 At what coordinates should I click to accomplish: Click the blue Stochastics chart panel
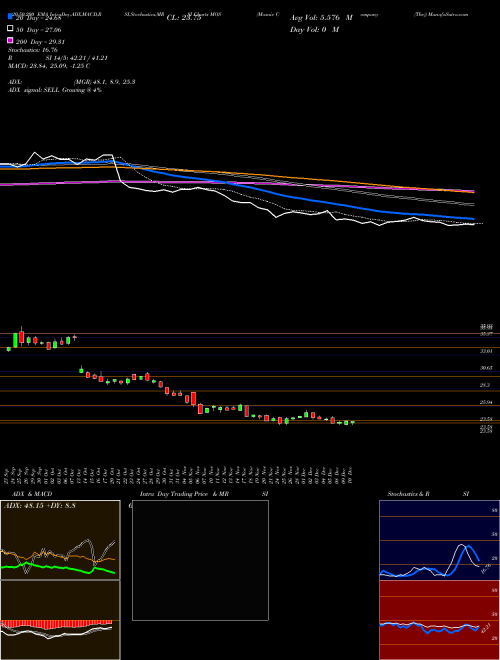pos(439,540)
